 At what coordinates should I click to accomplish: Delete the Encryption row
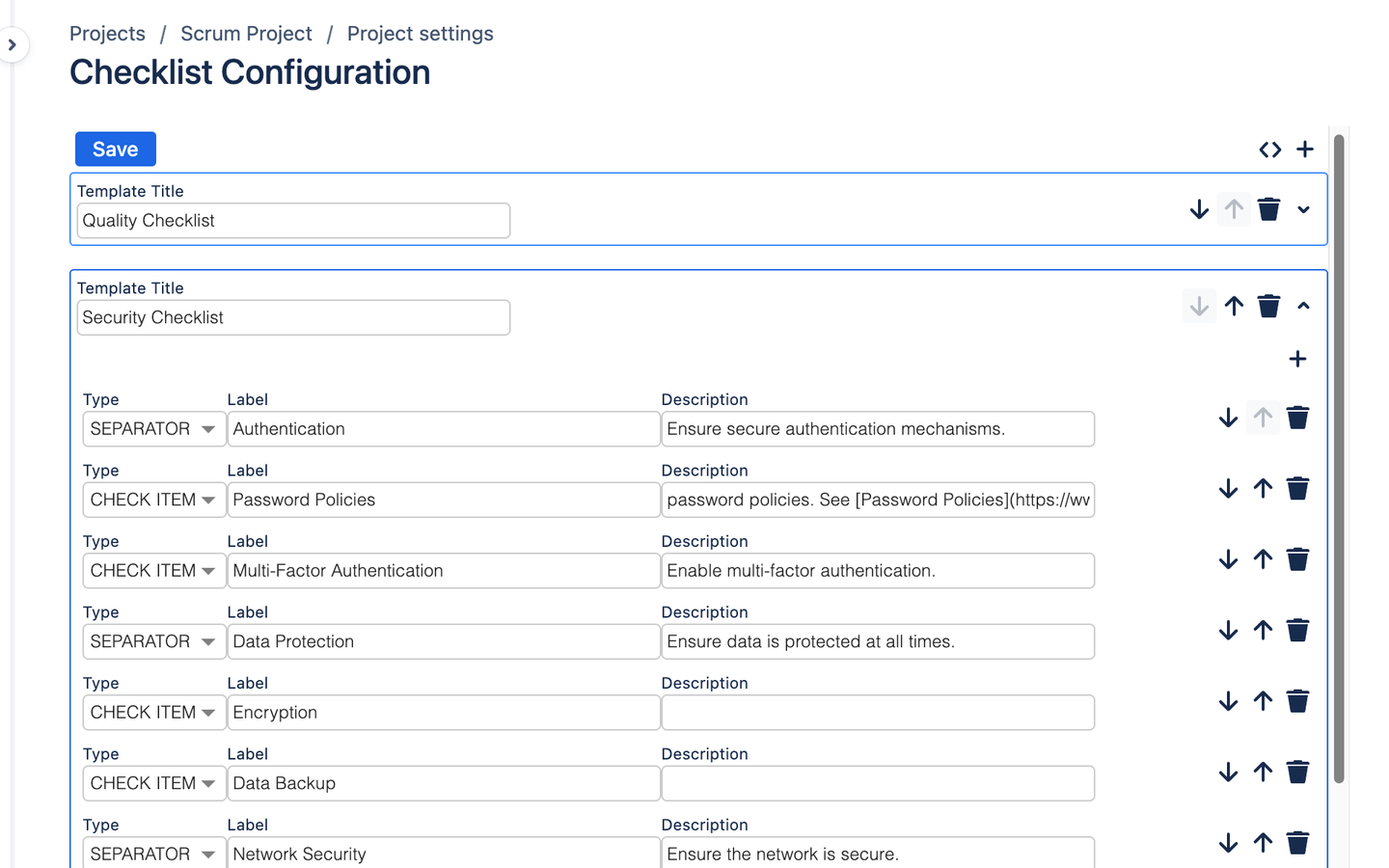click(x=1297, y=701)
